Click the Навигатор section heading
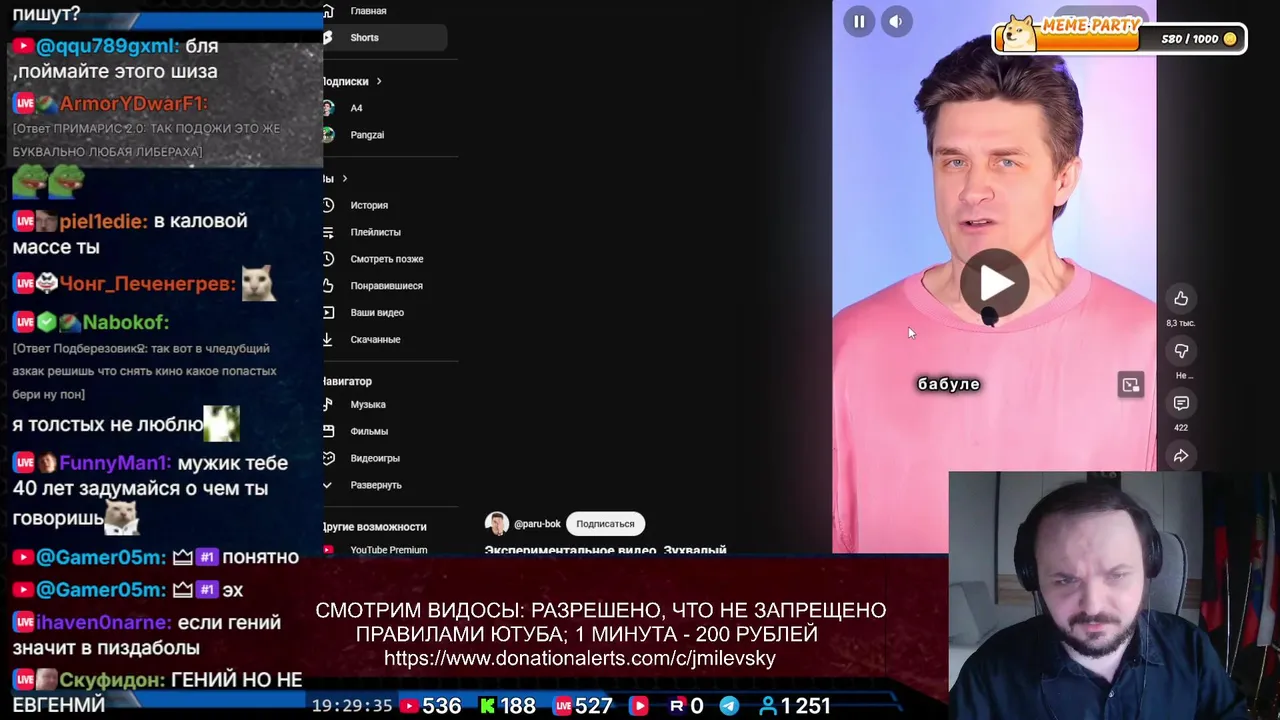The height and width of the screenshot is (720, 1280). [347, 382]
